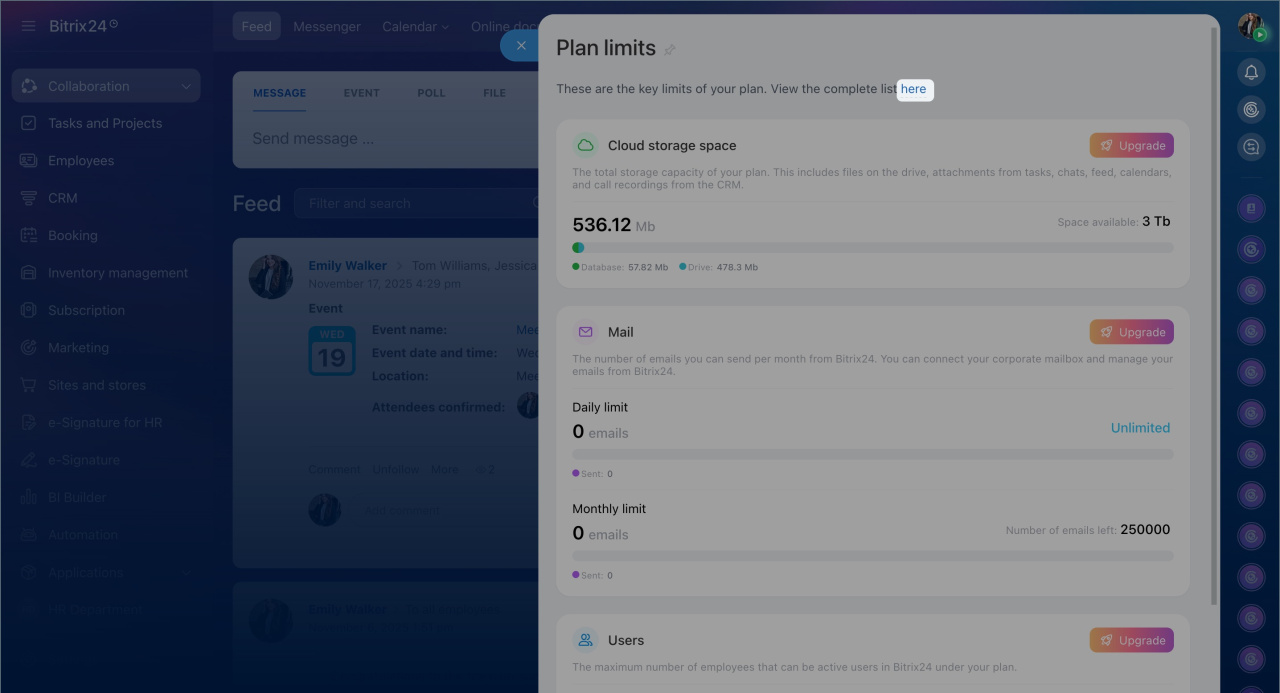The height and width of the screenshot is (693, 1280).
Task: Click the Mail envelope icon
Action: click(585, 332)
